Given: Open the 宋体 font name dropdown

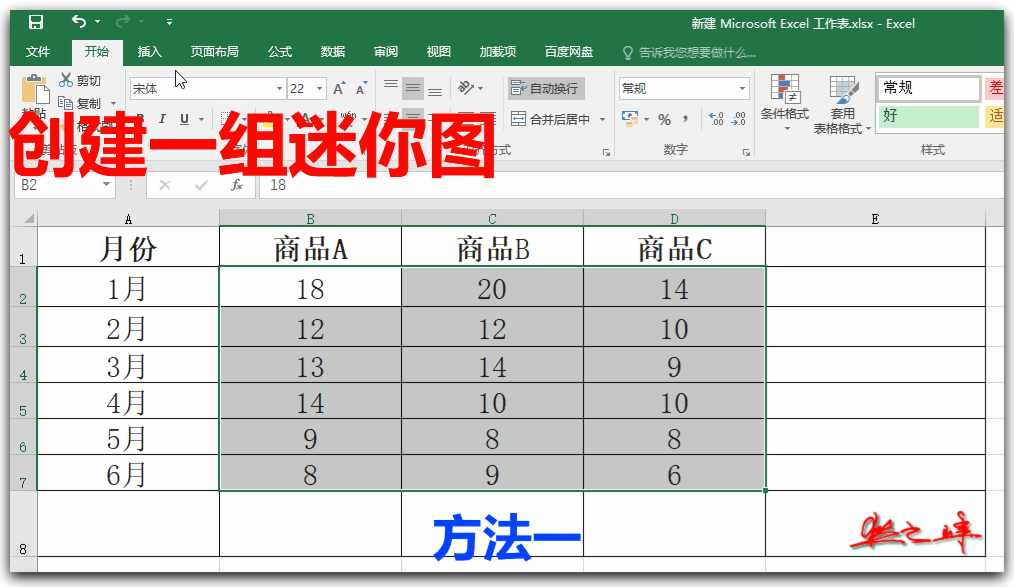Looking at the screenshot, I should click(279, 89).
